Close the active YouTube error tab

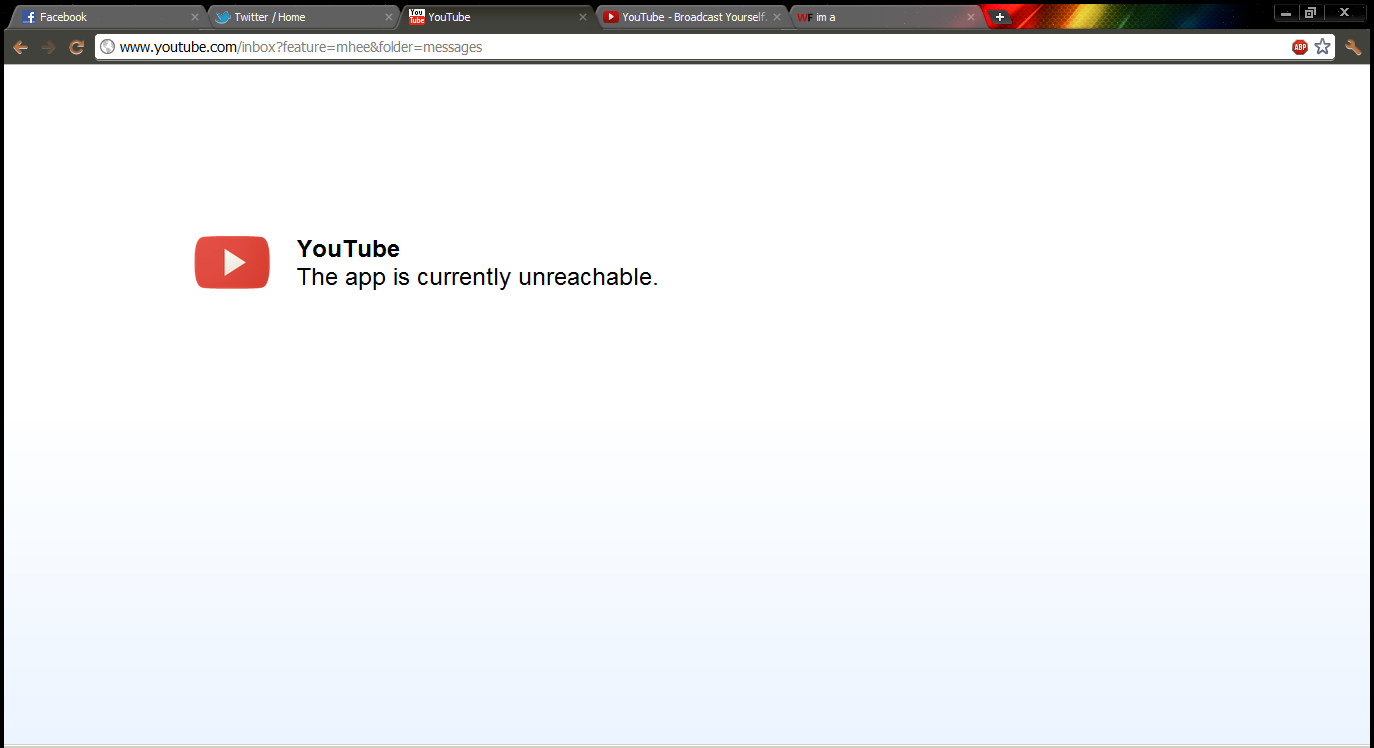[x=583, y=17]
